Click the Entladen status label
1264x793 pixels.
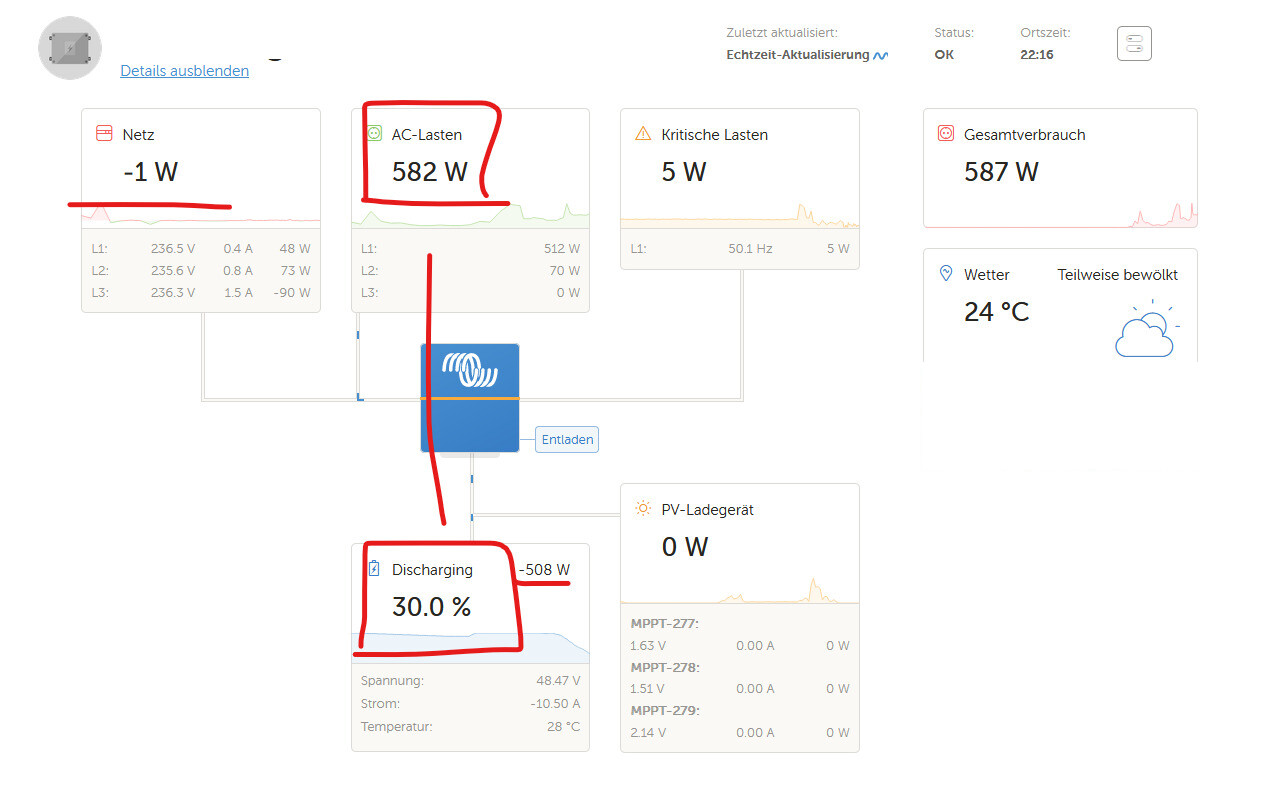click(x=567, y=439)
